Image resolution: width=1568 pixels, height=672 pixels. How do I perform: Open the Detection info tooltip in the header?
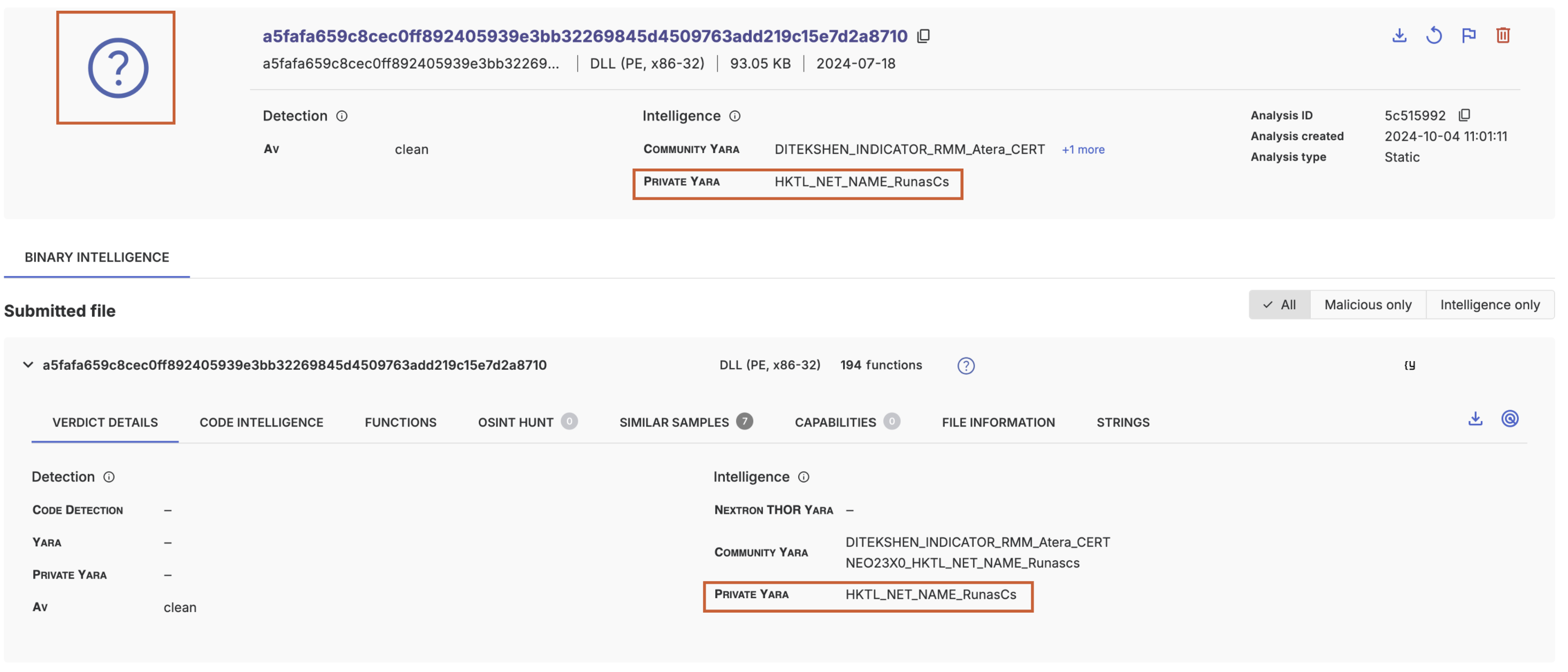pyautogui.click(x=342, y=116)
